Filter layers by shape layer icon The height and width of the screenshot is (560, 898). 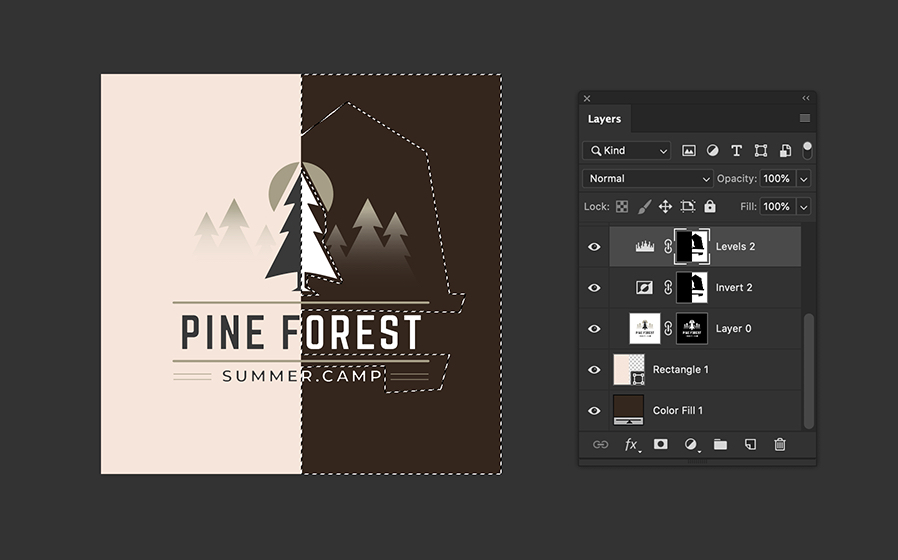761,151
